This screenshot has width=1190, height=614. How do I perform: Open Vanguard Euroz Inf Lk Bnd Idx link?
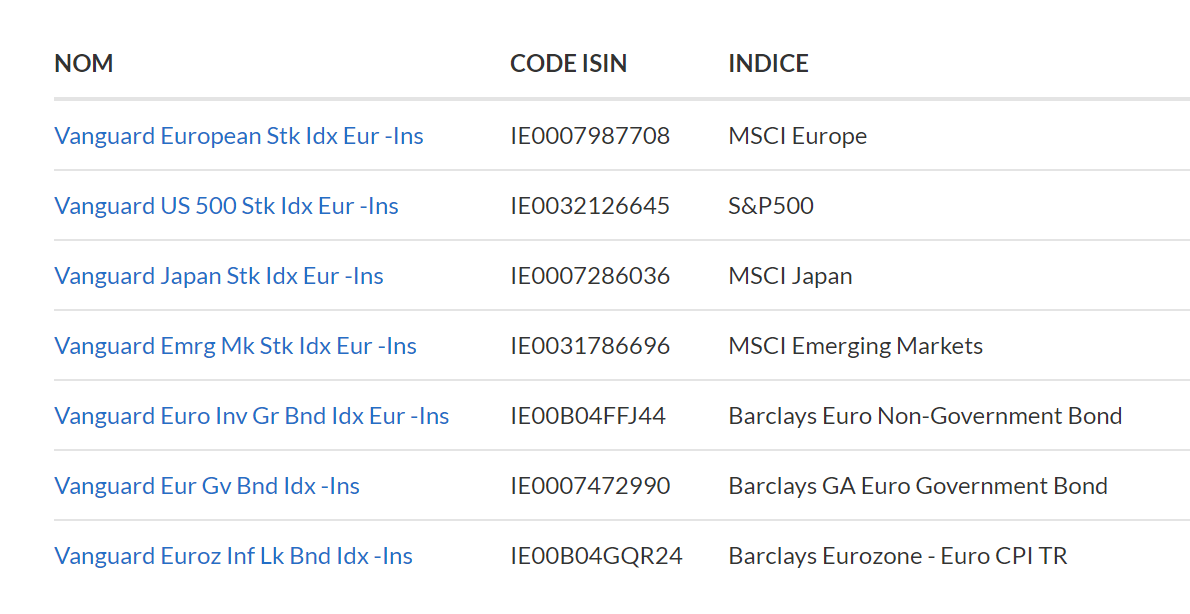(233, 556)
